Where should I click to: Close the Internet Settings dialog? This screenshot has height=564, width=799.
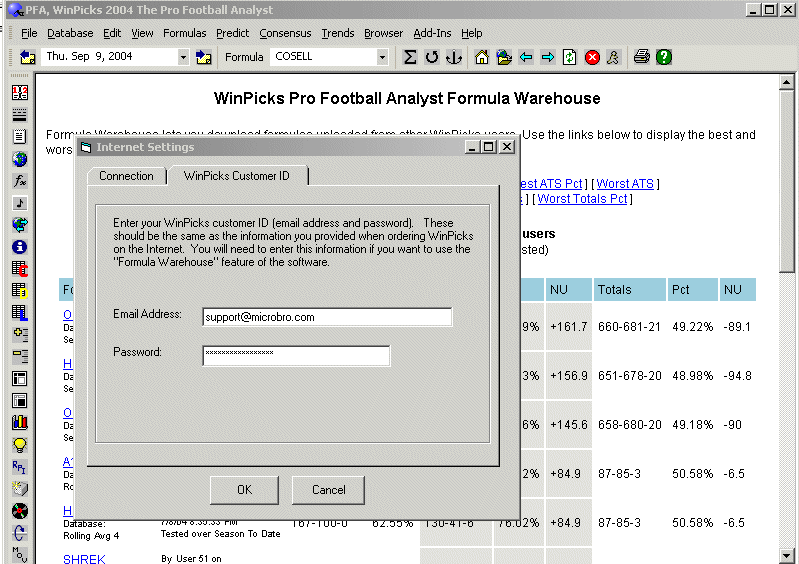(x=507, y=147)
